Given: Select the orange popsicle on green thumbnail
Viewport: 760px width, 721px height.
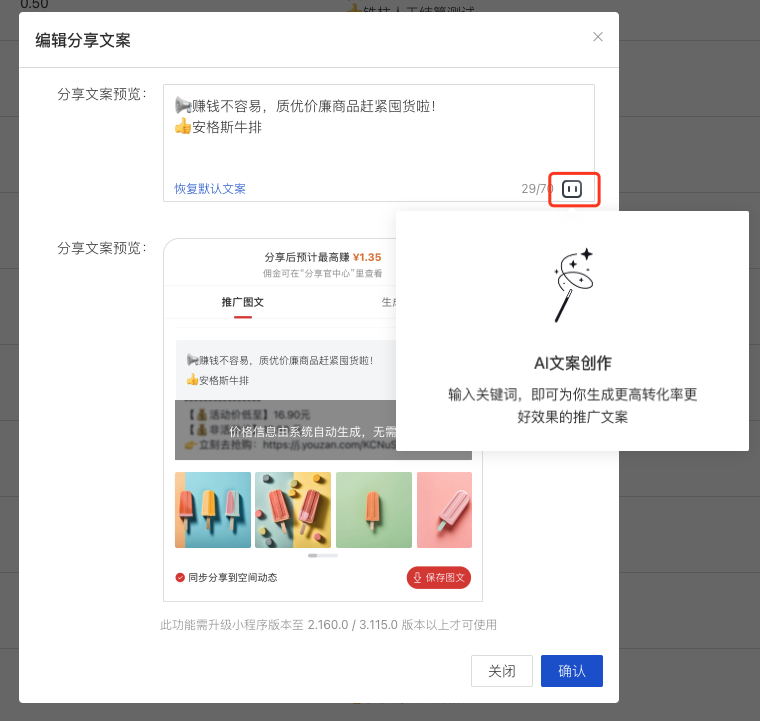Looking at the screenshot, I should [374, 510].
